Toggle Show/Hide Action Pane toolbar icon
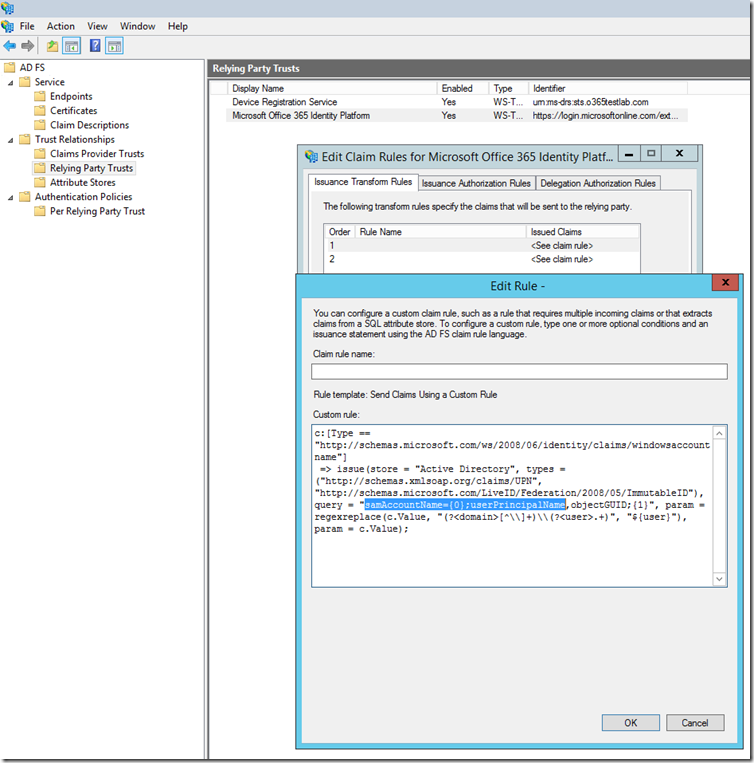This screenshot has width=754, height=763. 114,46
